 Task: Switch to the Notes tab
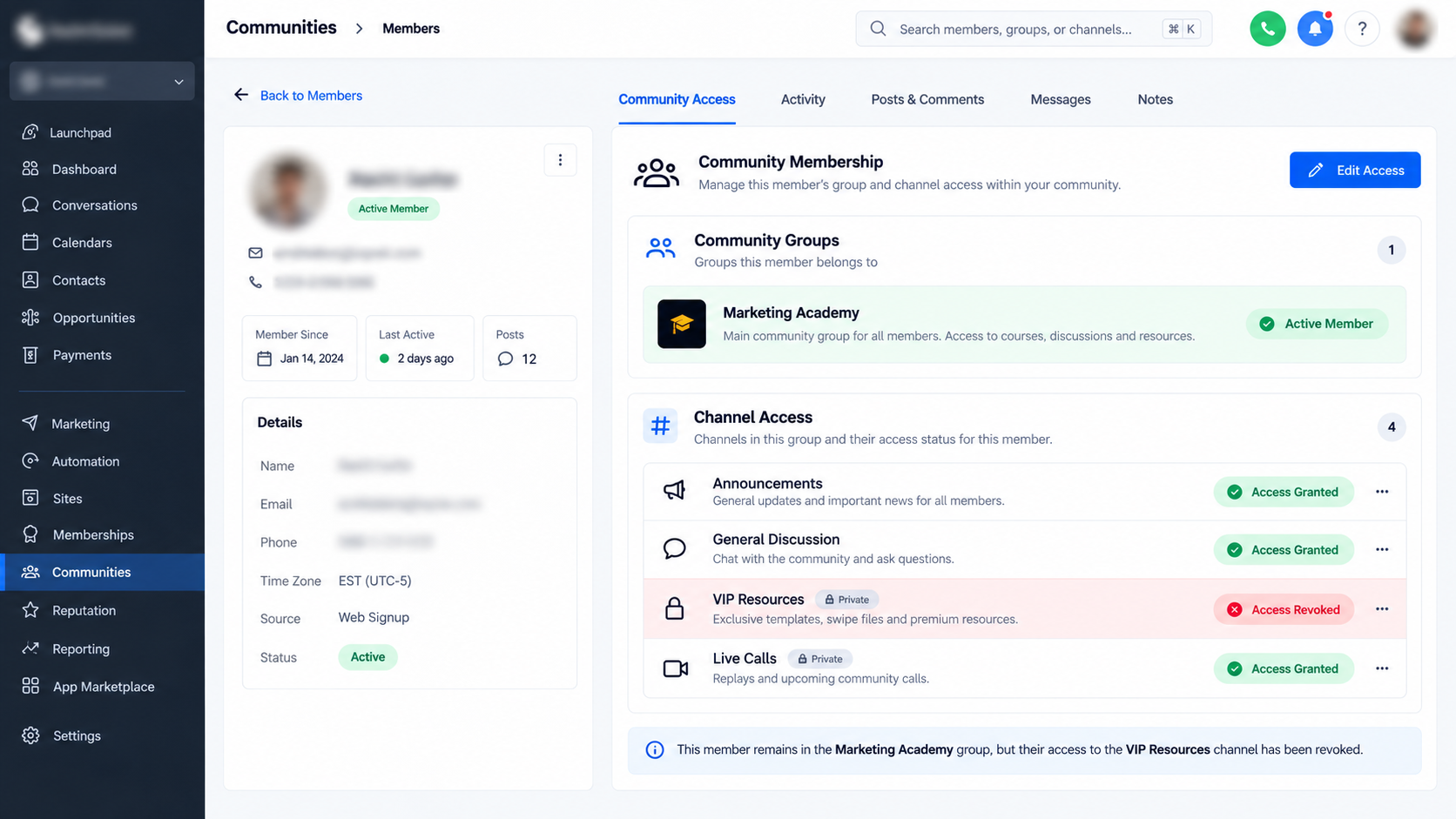[x=1155, y=99]
